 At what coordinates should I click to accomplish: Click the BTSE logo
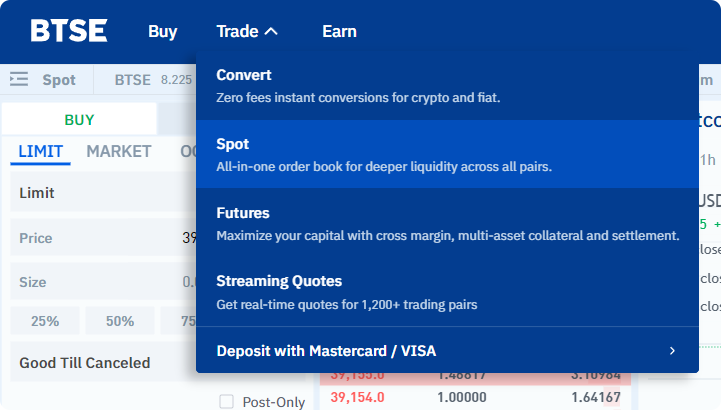point(69,31)
